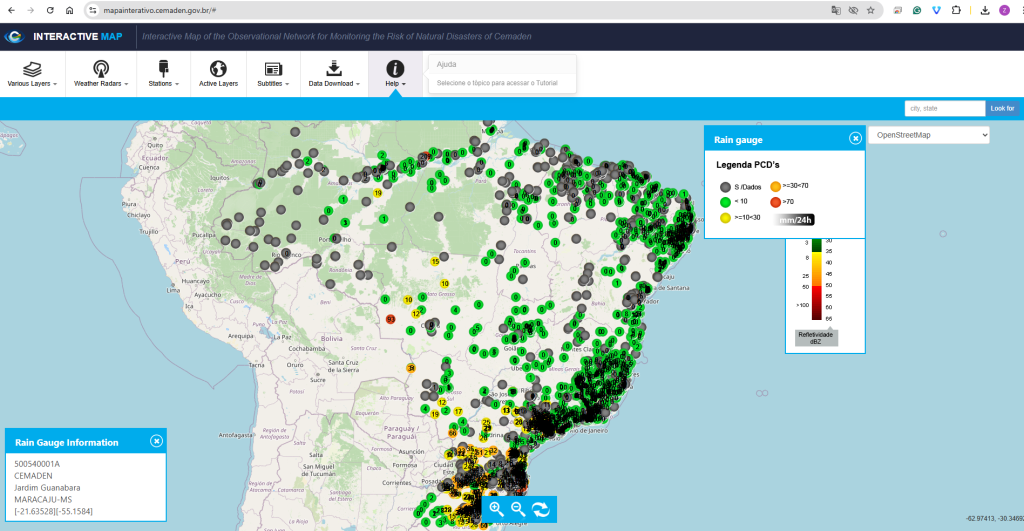Close the Rain gauge legend panel
Viewport: 1024px width, 531px height.
[x=855, y=139]
